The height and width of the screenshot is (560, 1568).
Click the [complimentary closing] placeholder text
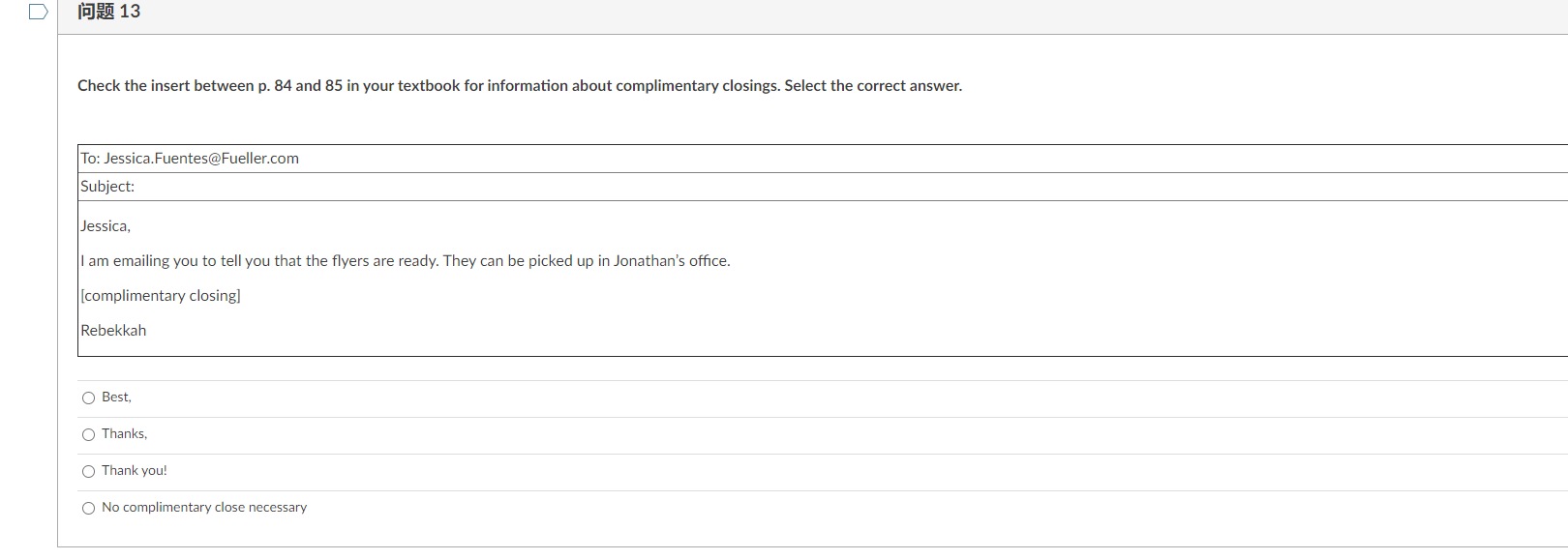click(x=161, y=296)
